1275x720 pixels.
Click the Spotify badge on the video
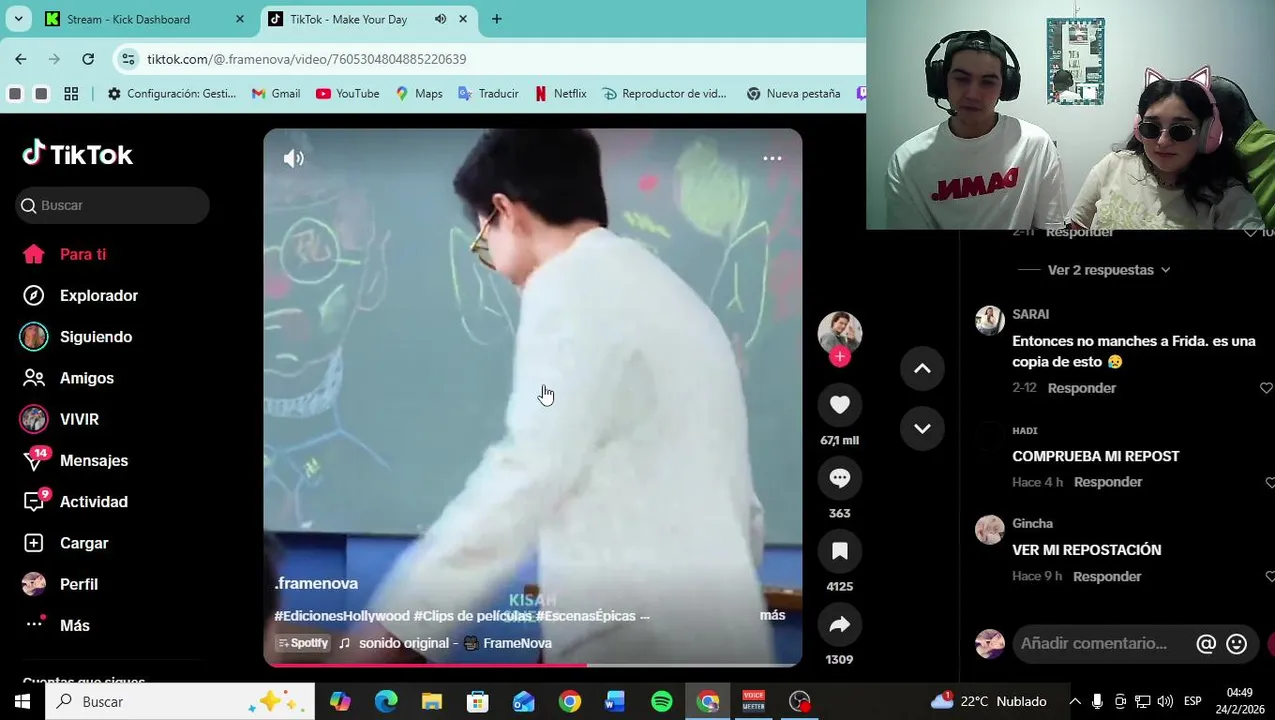click(x=303, y=643)
